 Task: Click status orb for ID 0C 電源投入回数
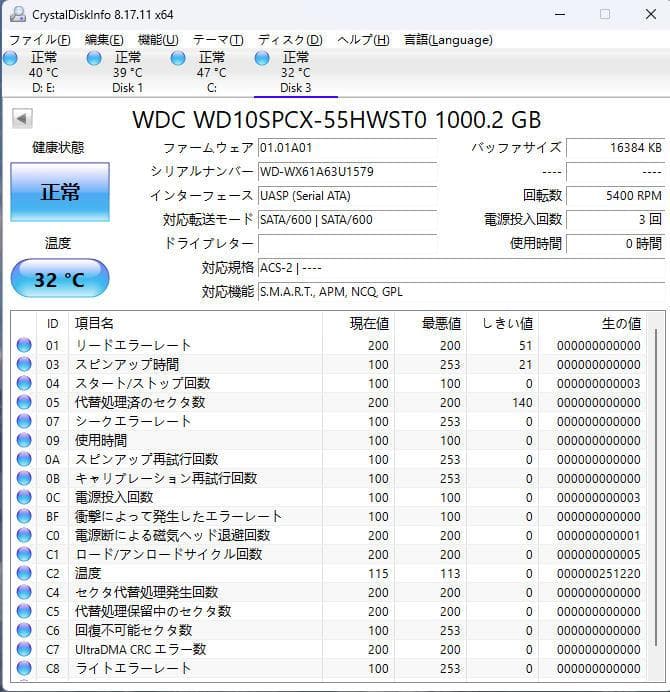pyautogui.click(x=24, y=497)
